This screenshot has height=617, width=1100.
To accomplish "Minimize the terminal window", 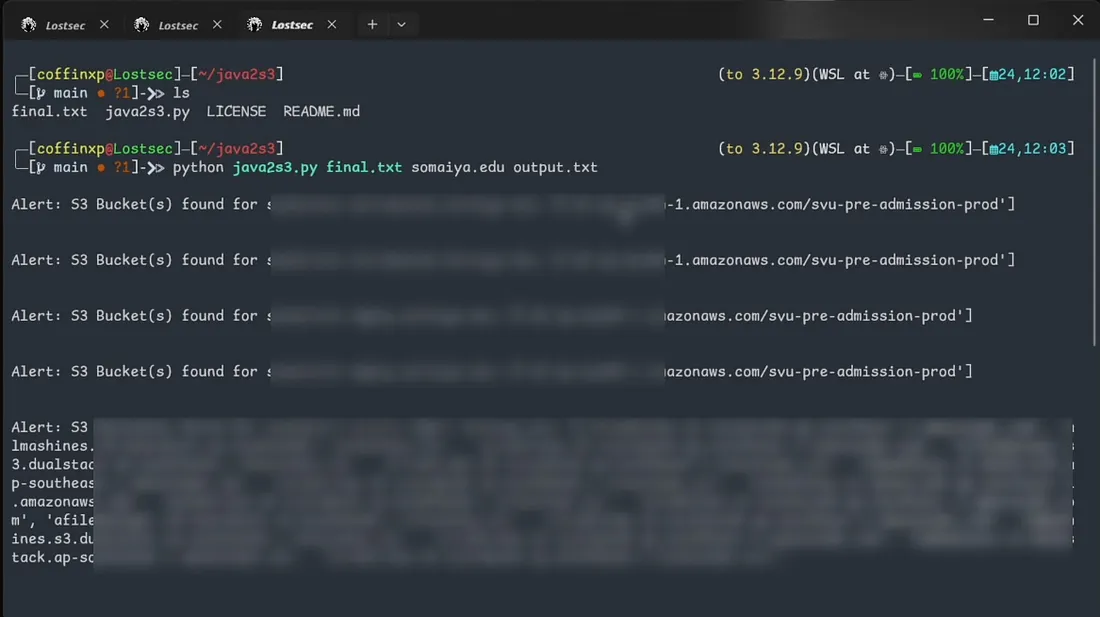I will point(988,20).
